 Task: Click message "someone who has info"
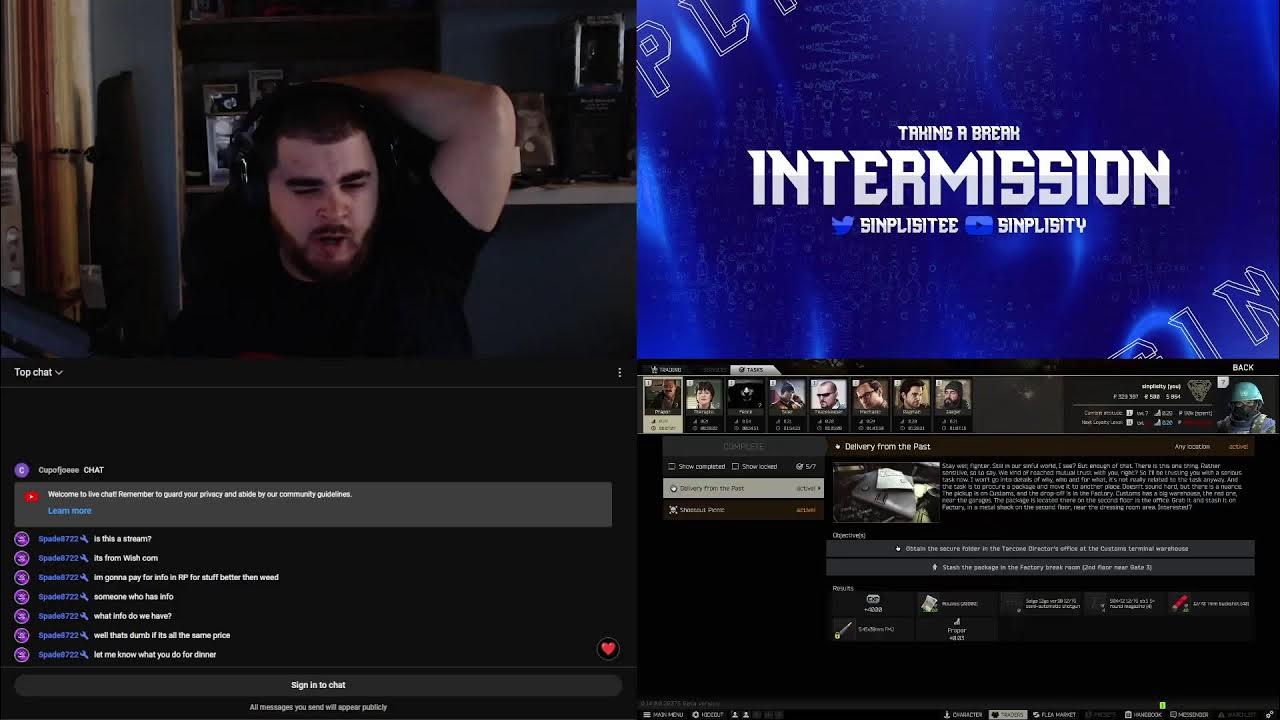point(133,597)
